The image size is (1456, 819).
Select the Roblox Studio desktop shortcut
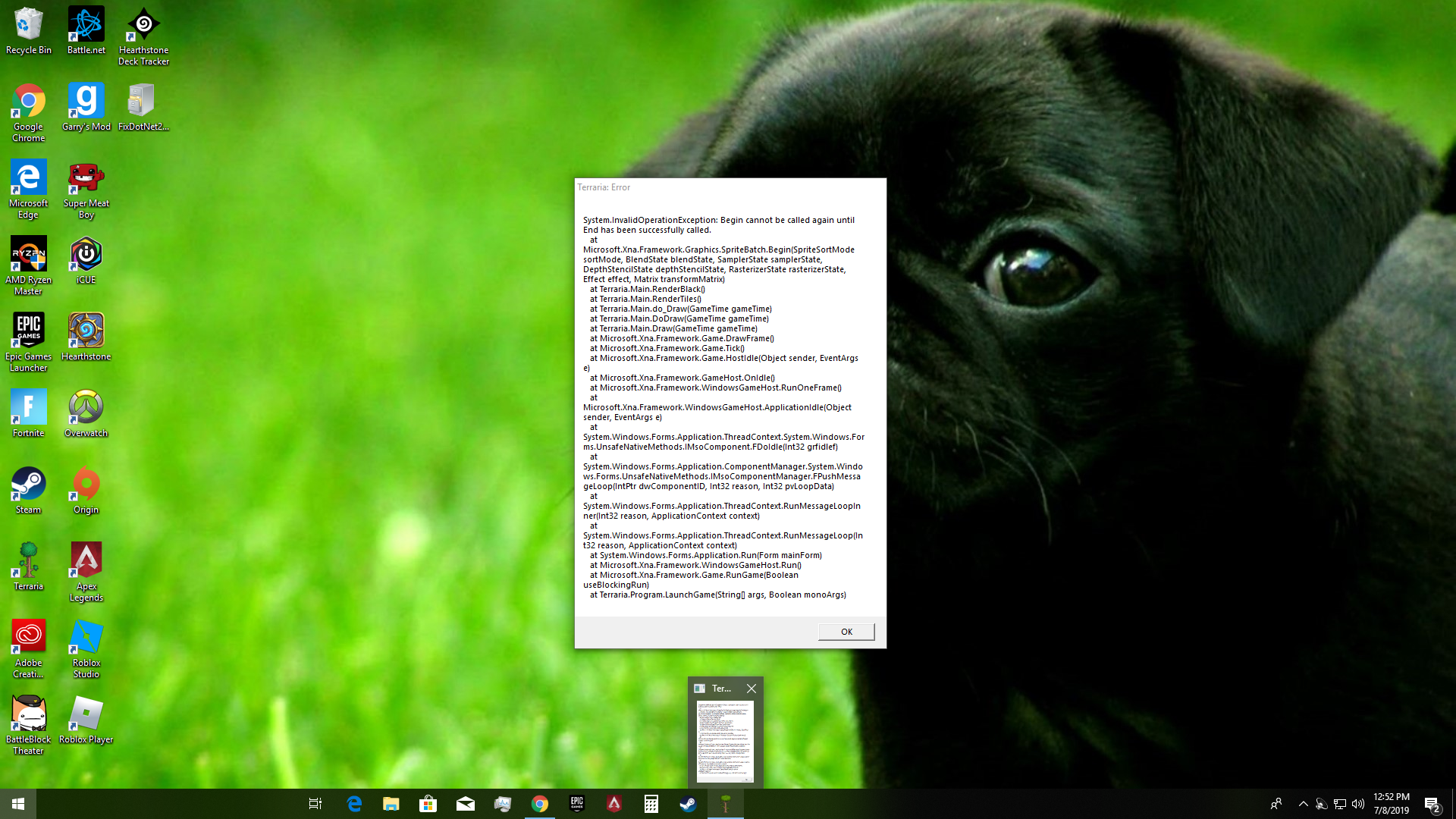tap(86, 649)
